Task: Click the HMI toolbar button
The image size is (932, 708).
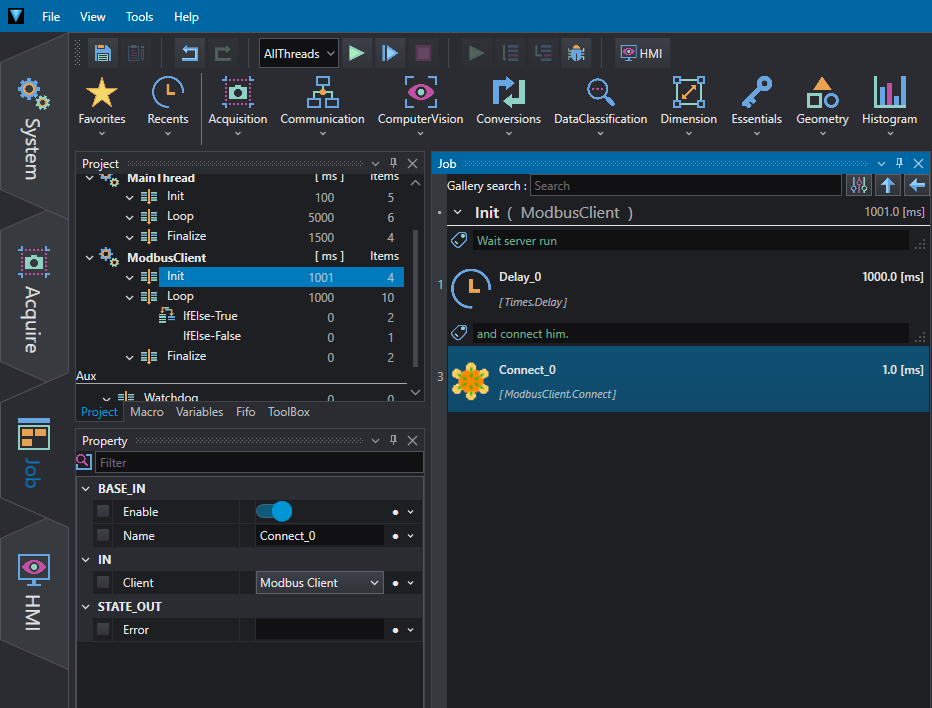Action: (x=642, y=54)
